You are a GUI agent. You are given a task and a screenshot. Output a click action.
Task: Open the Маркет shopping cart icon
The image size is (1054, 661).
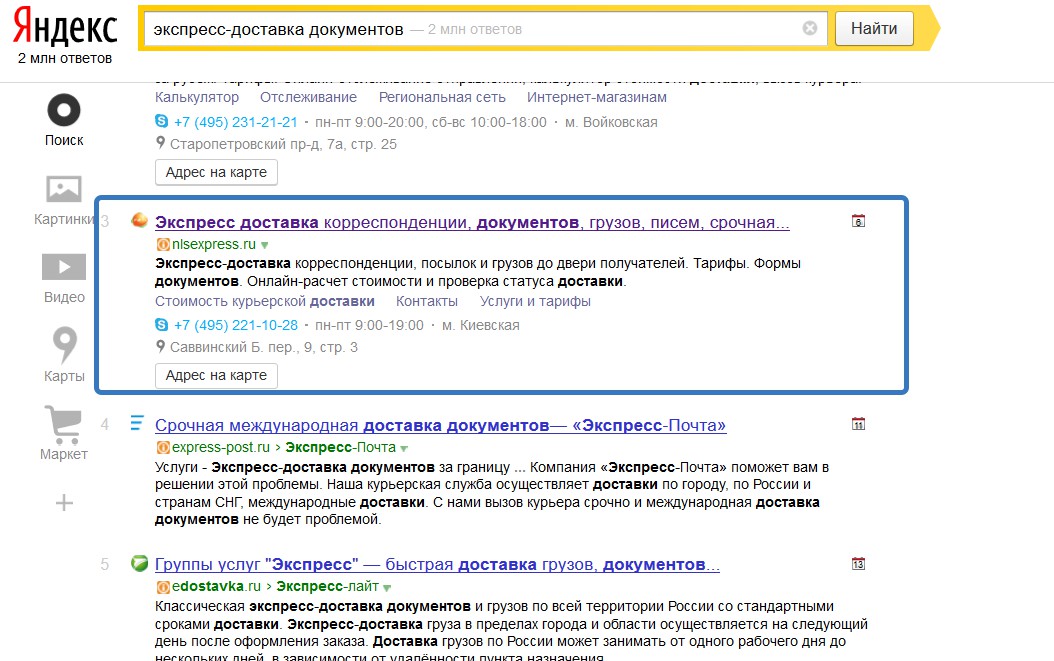63,424
